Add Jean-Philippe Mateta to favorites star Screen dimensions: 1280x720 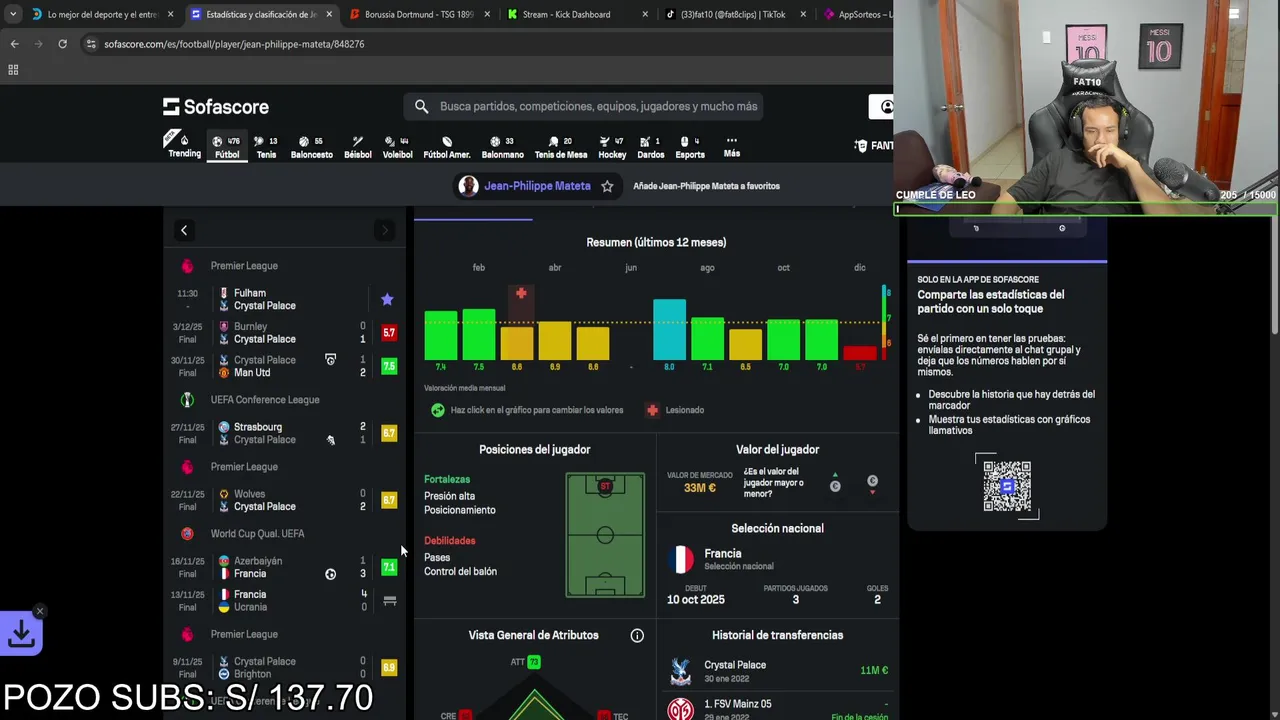tap(607, 186)
